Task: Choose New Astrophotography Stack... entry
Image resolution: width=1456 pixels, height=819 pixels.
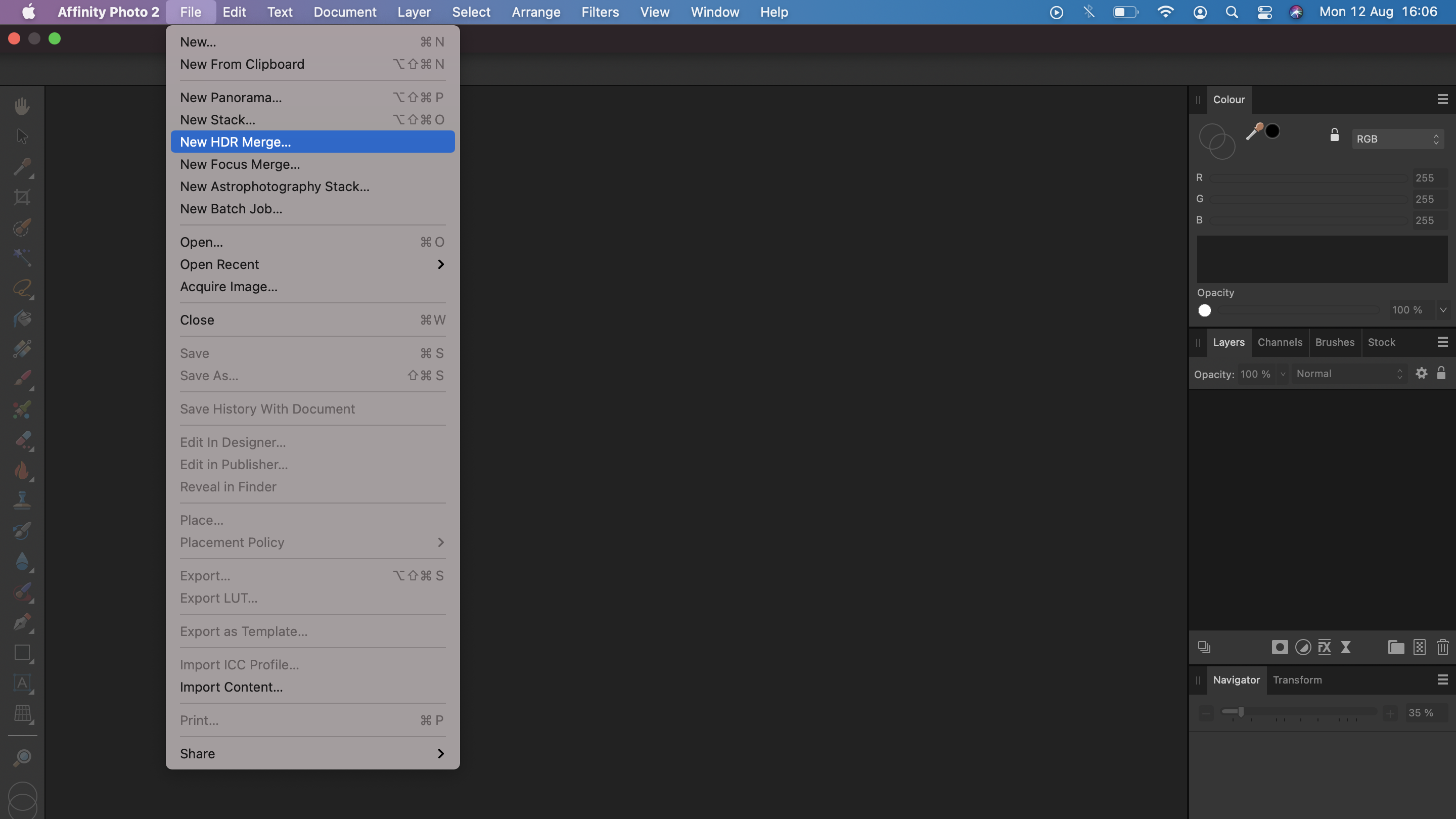Action: click(312, 187)
